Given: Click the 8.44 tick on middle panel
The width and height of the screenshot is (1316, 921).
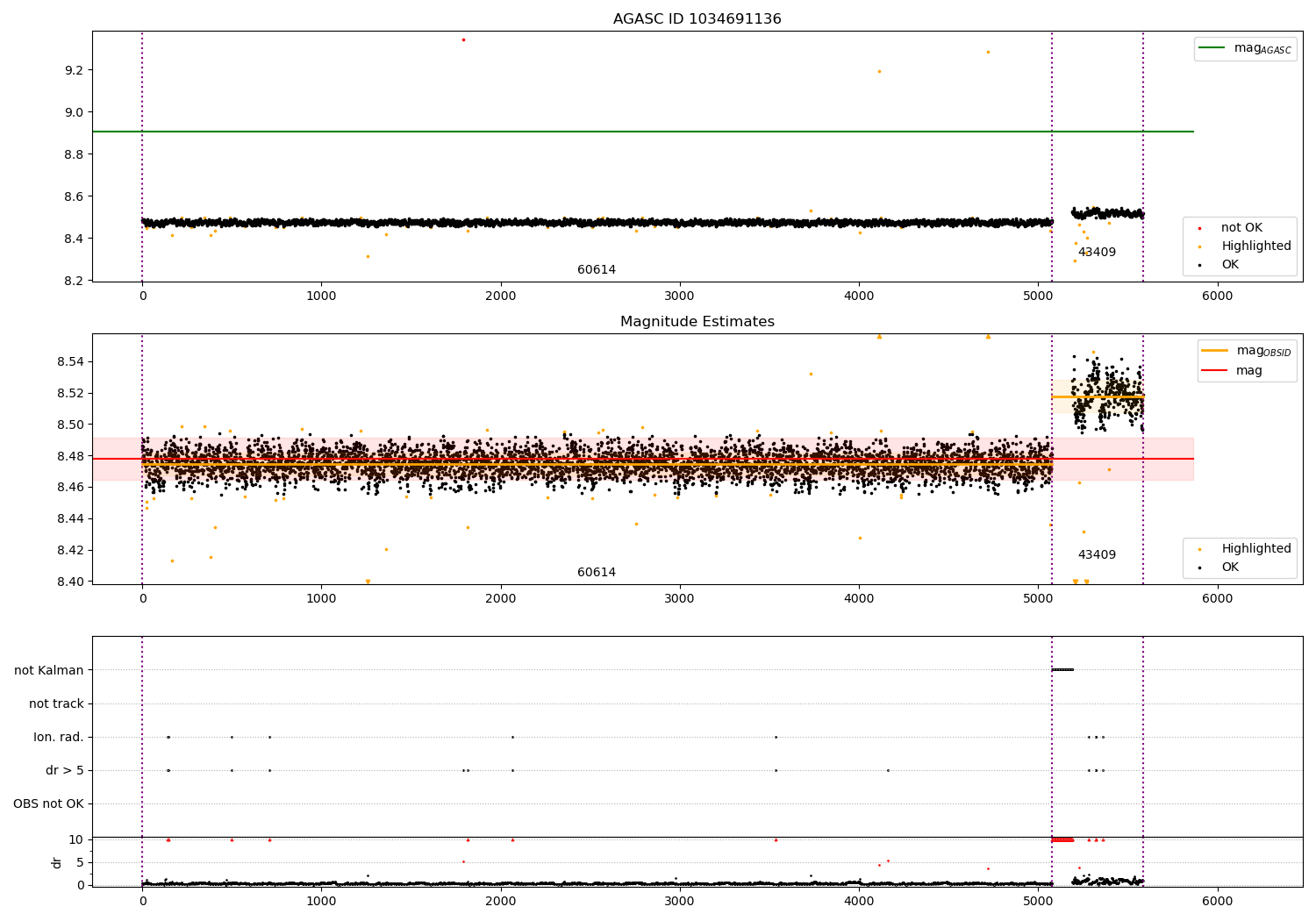Looking at the screenshot, I should pyautogui.click(x=70, y=518).
